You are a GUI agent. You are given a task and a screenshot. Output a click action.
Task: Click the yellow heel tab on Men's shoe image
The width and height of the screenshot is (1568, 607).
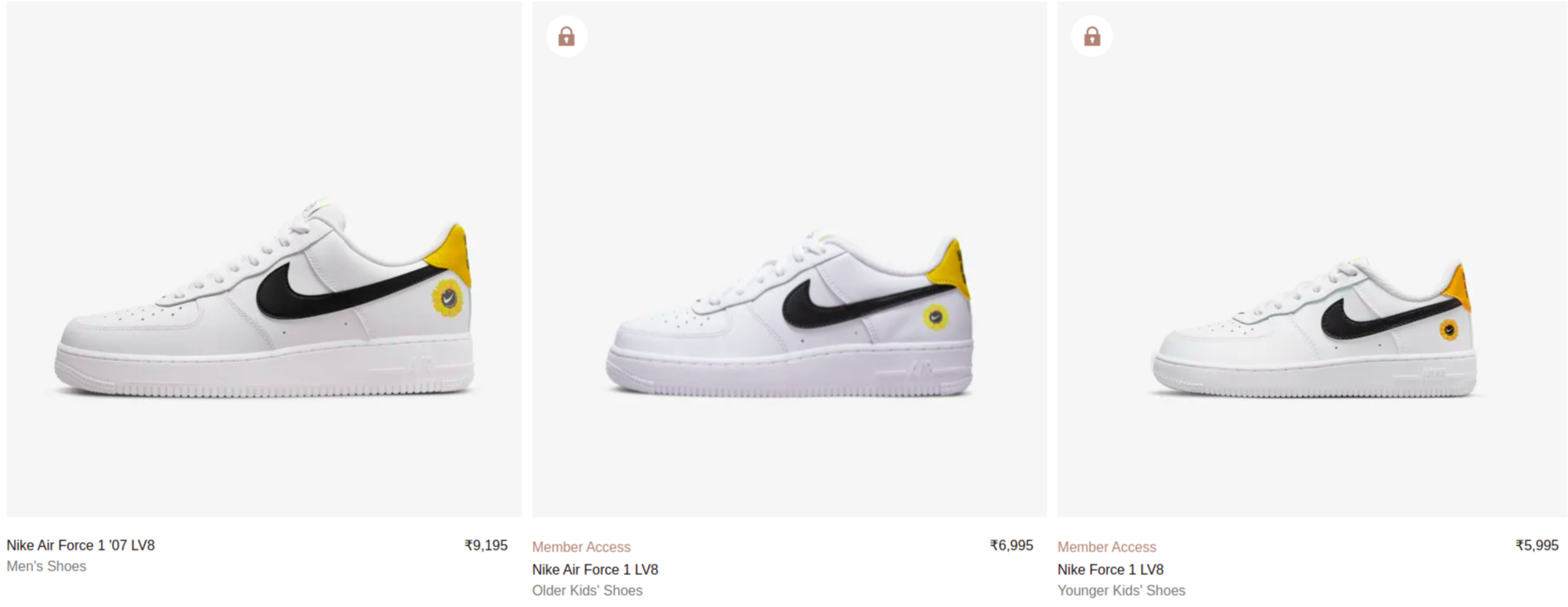[x=455, y=254]
